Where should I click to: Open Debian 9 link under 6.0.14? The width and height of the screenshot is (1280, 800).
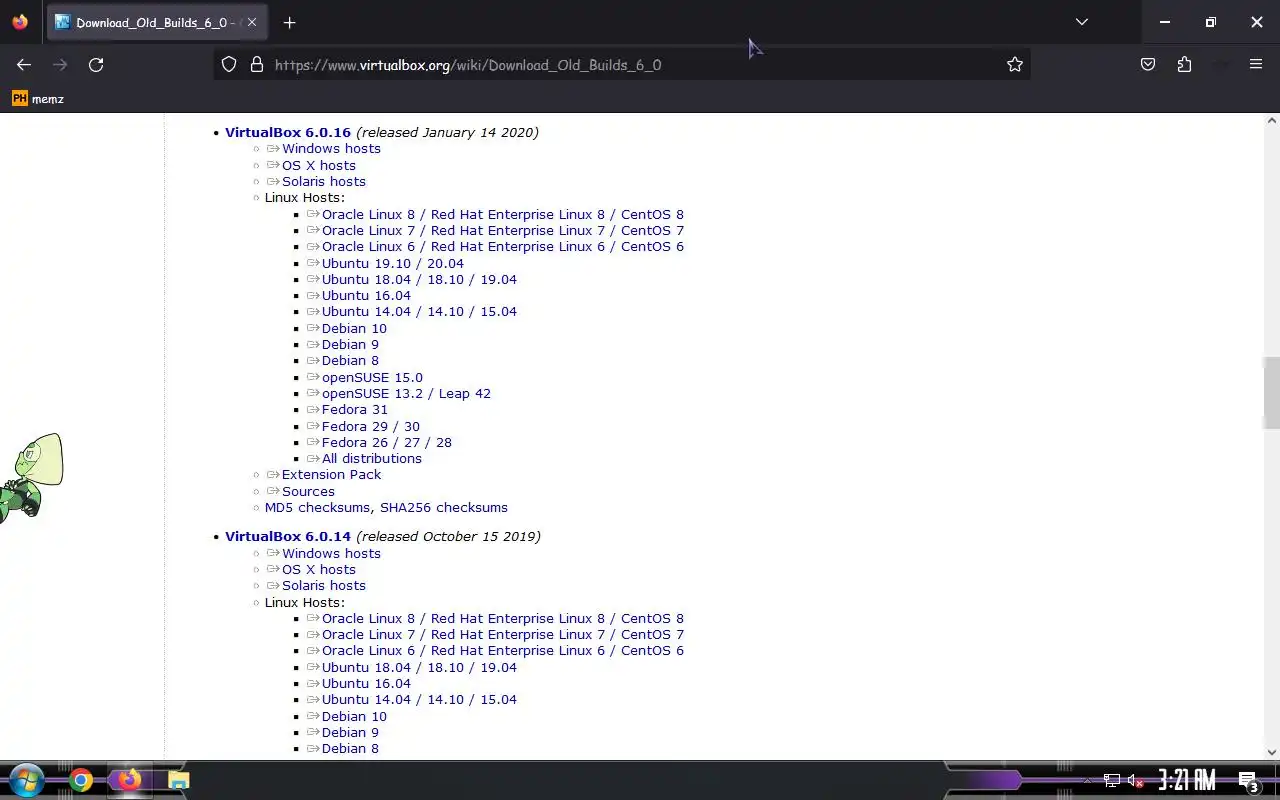point(350,732)
